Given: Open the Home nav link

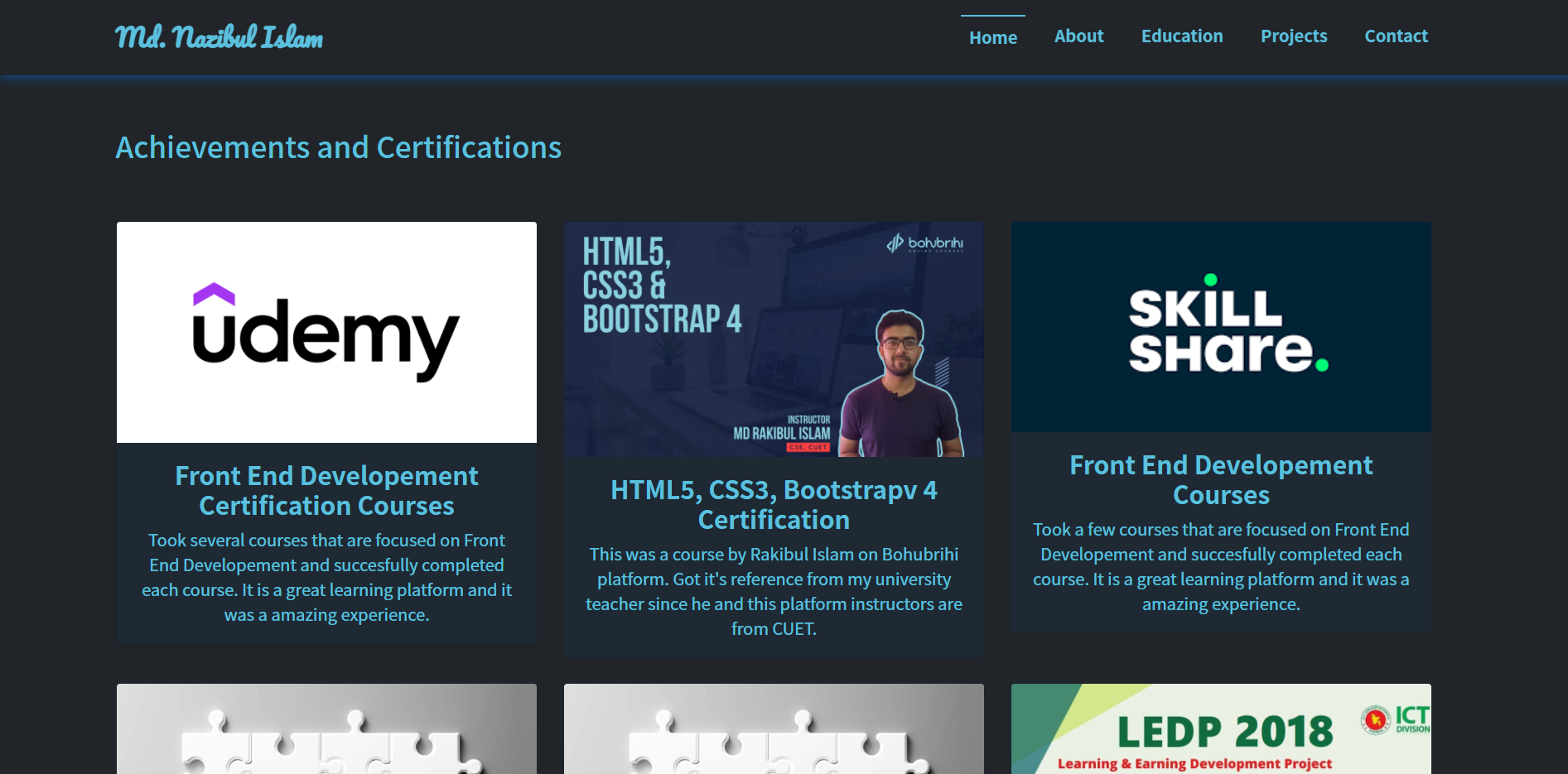Looking at the screenshot, I should pyautogui.click(x=993, y=37).
